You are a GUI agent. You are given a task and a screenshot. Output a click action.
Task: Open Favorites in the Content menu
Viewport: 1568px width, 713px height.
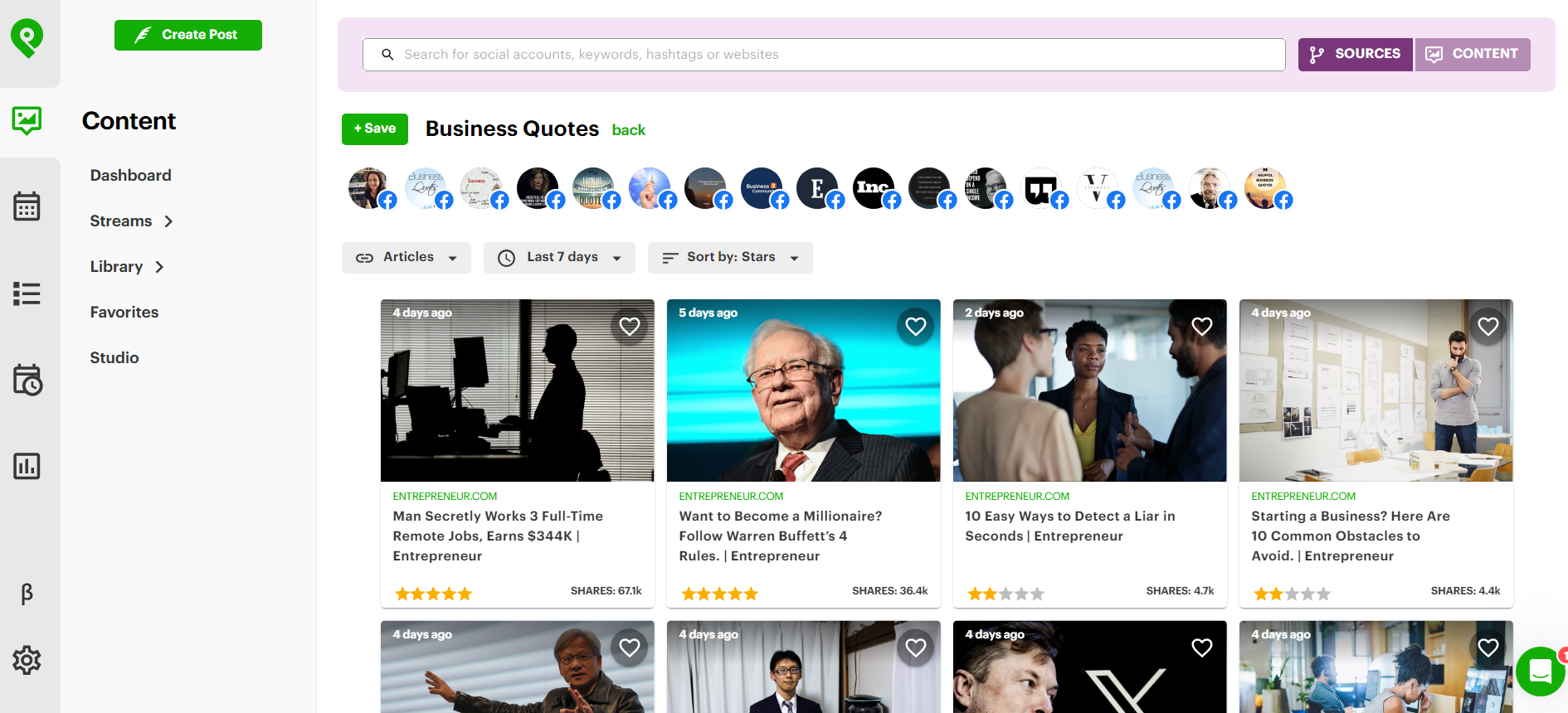124,313
